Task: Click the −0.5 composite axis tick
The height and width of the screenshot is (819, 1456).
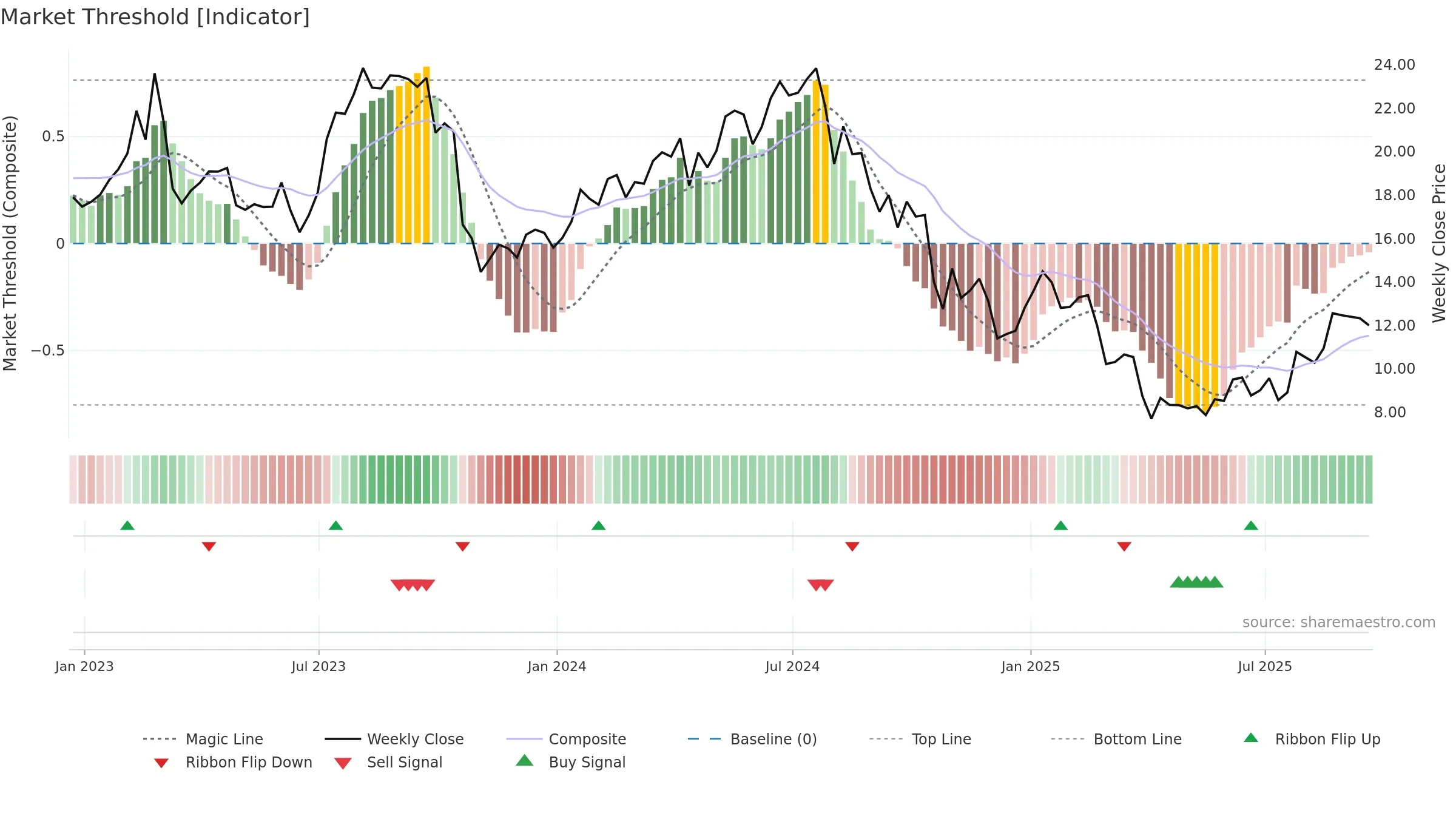Action: pos(47,351)
